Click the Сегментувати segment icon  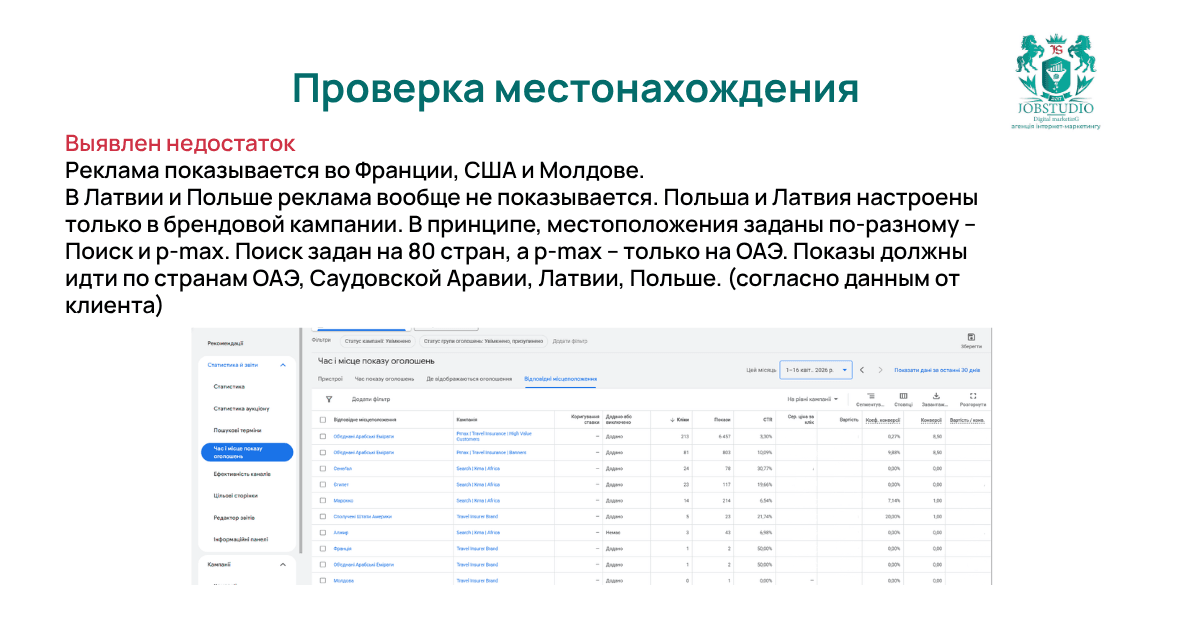870,396
